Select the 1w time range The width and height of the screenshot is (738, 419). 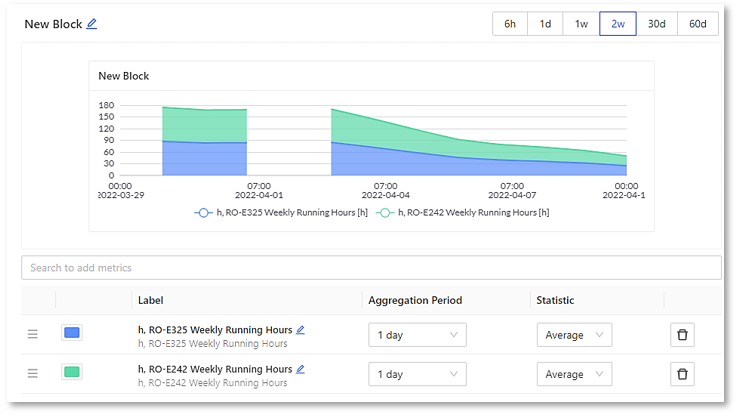coord(581,24)
